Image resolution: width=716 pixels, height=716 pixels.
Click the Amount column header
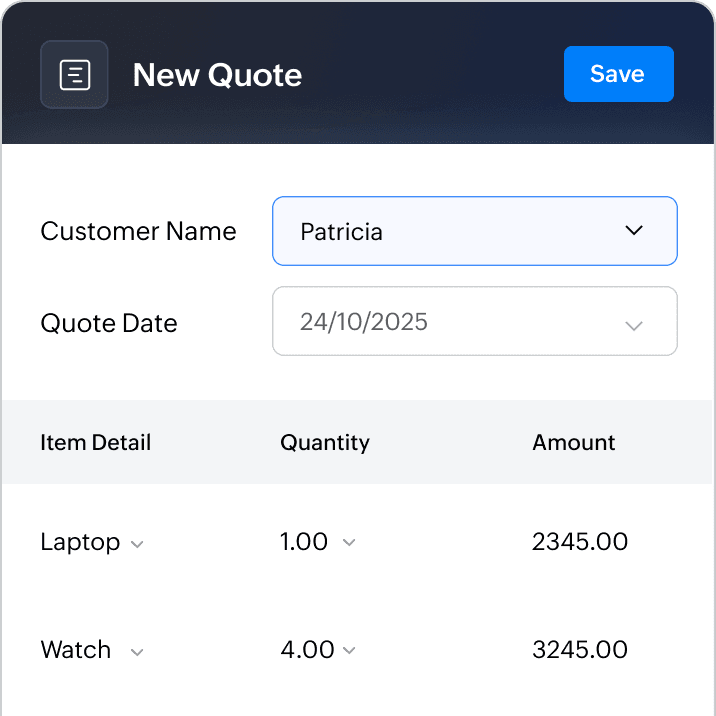pyautogui.click(x=574, y=442)
